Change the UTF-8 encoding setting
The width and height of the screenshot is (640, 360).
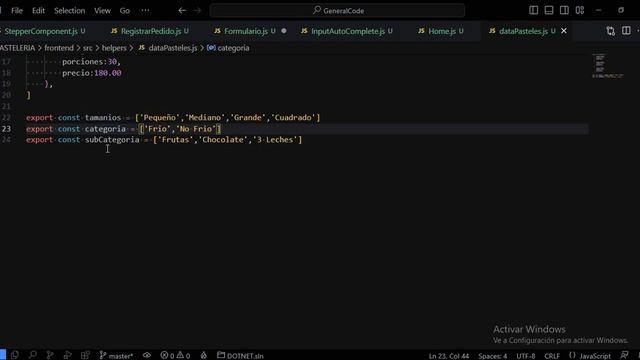(x=526, y=356)
